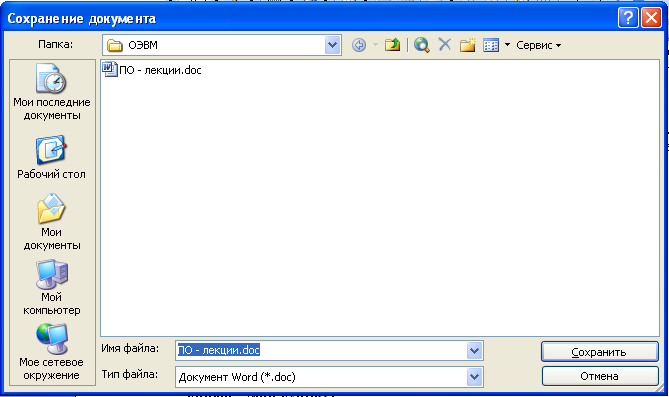The width and height of the screenshot is (669, 397).
Task: Open the Сервис menu
Action: pos(538,45)
